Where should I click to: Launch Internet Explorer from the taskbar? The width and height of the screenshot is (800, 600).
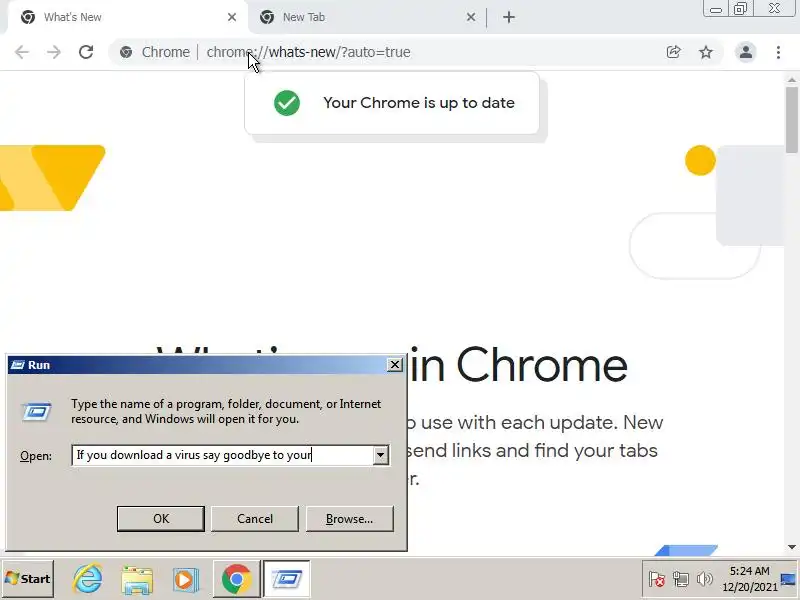tap(87, 579)
